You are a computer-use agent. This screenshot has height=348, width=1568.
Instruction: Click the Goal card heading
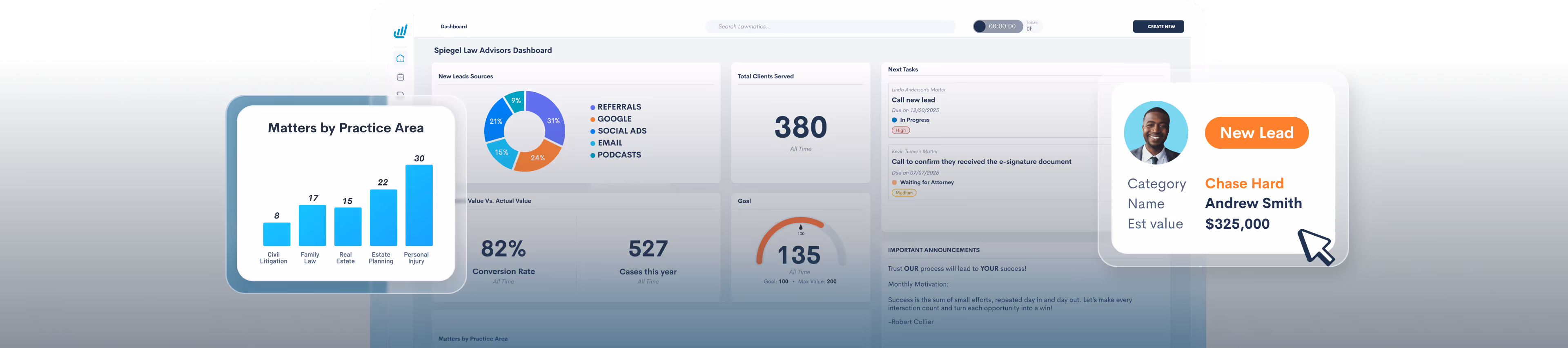744,201
